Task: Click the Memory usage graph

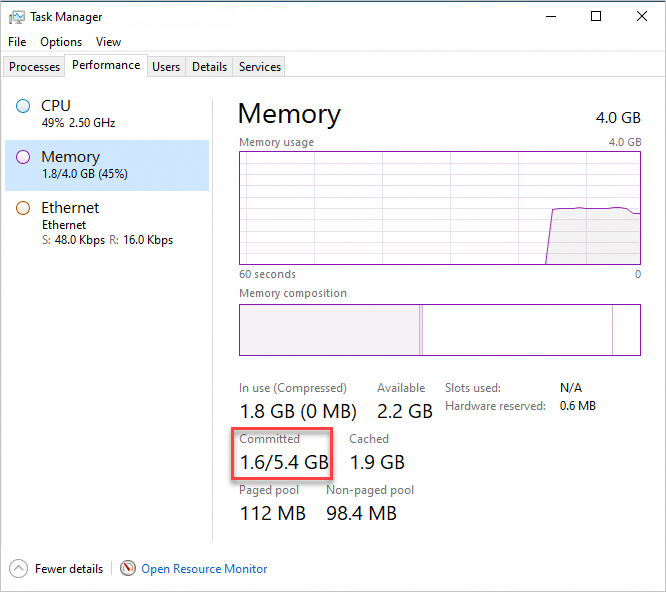Action: pos(440,207)
